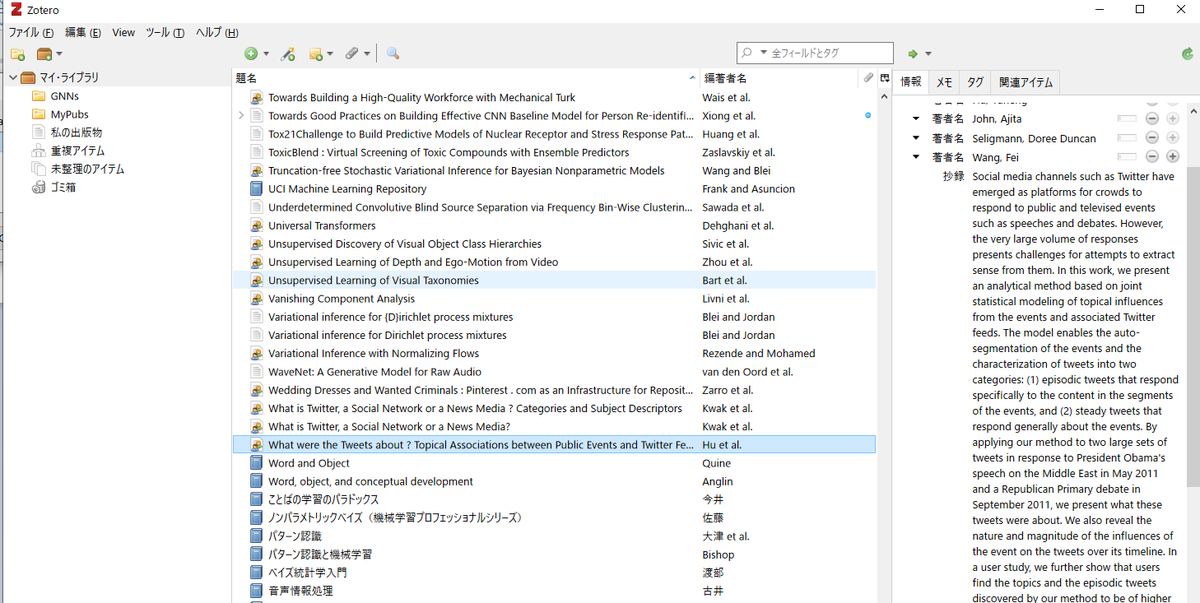Toggle name field mode for John, Ajita
1200x603 pixels.
click(x=1127, y=119)
